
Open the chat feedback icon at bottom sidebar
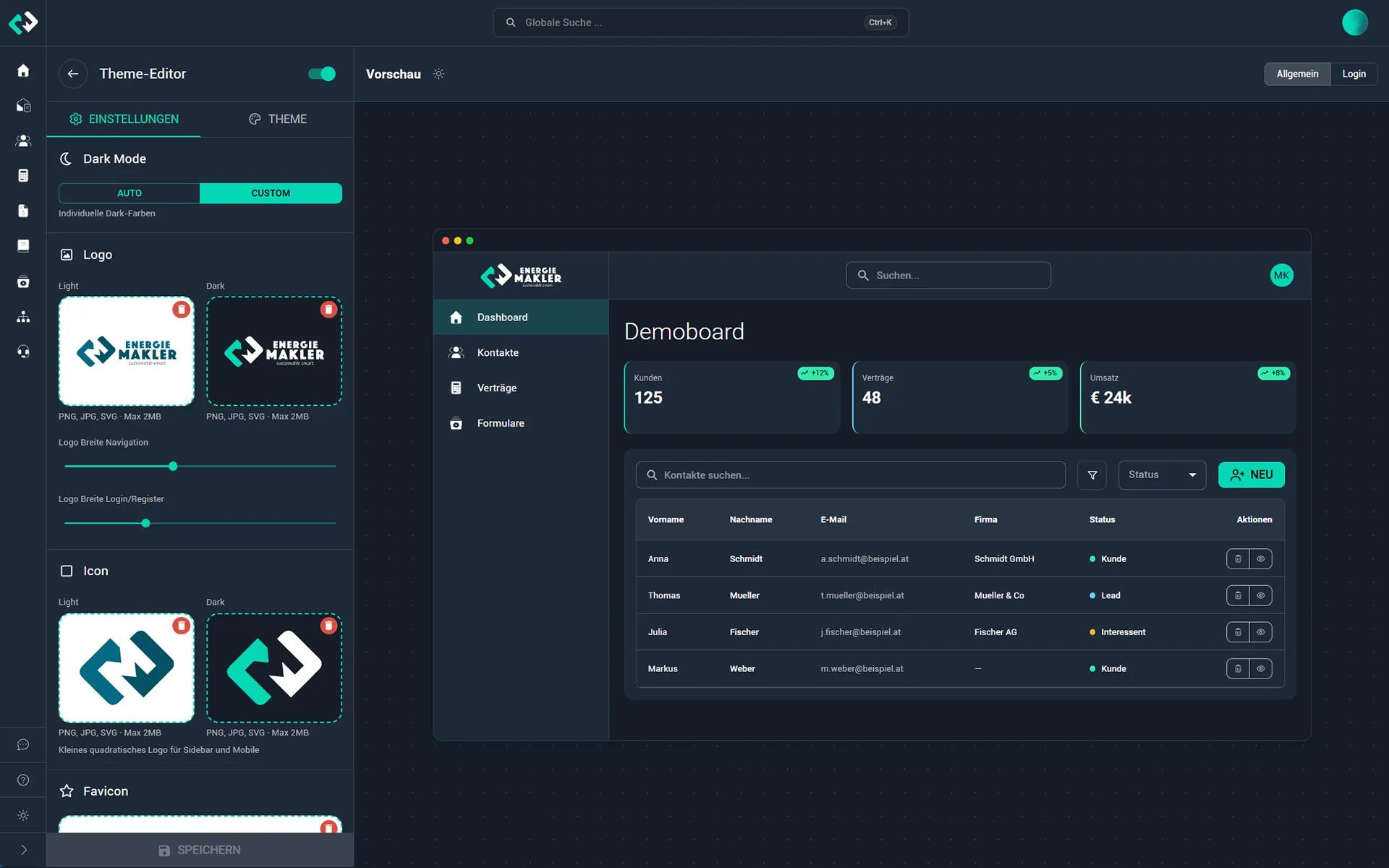coord(23,744)
